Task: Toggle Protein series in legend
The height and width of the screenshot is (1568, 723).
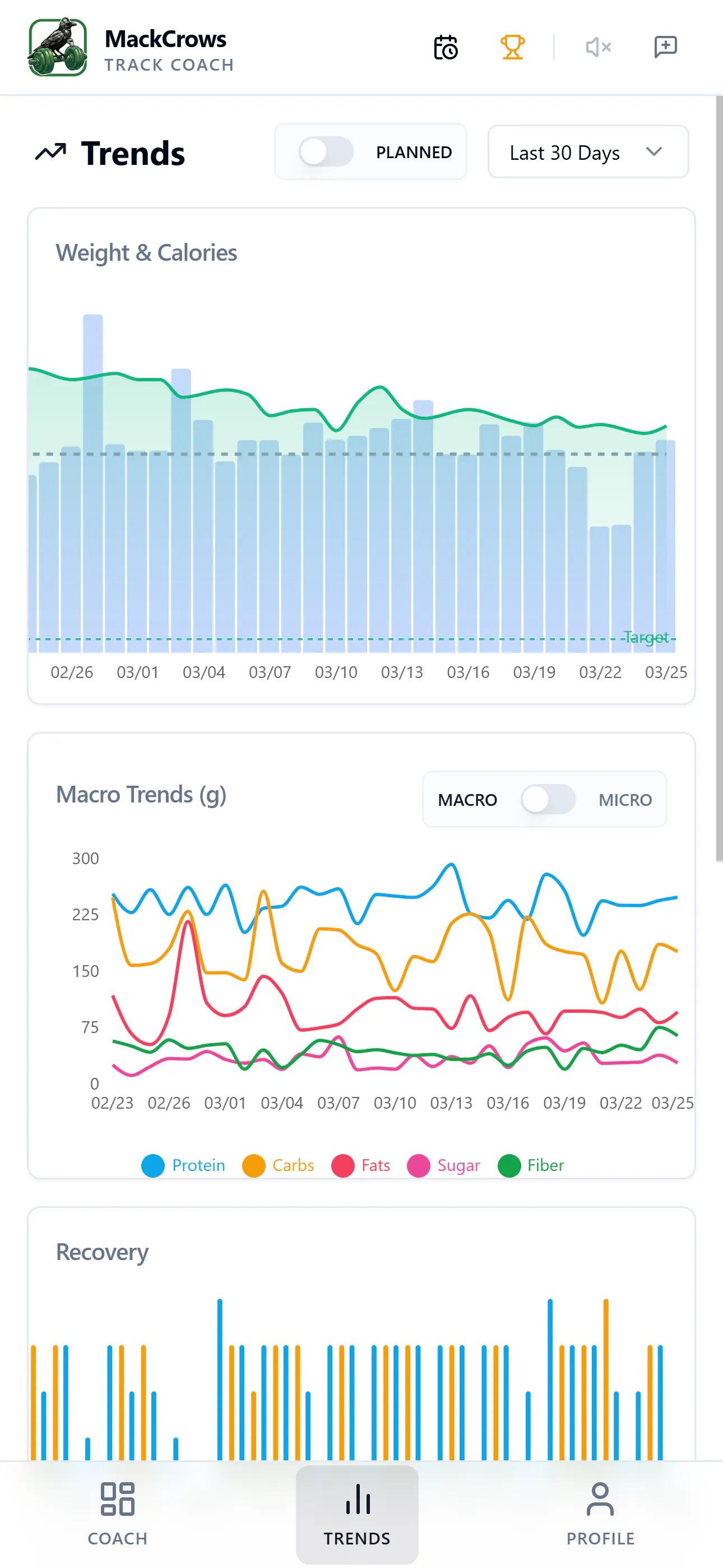Action: point(184,1166)
